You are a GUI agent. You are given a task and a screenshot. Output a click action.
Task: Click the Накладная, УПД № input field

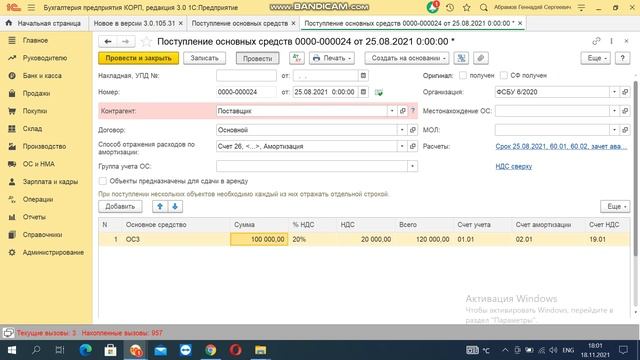[x=246, y=76]
